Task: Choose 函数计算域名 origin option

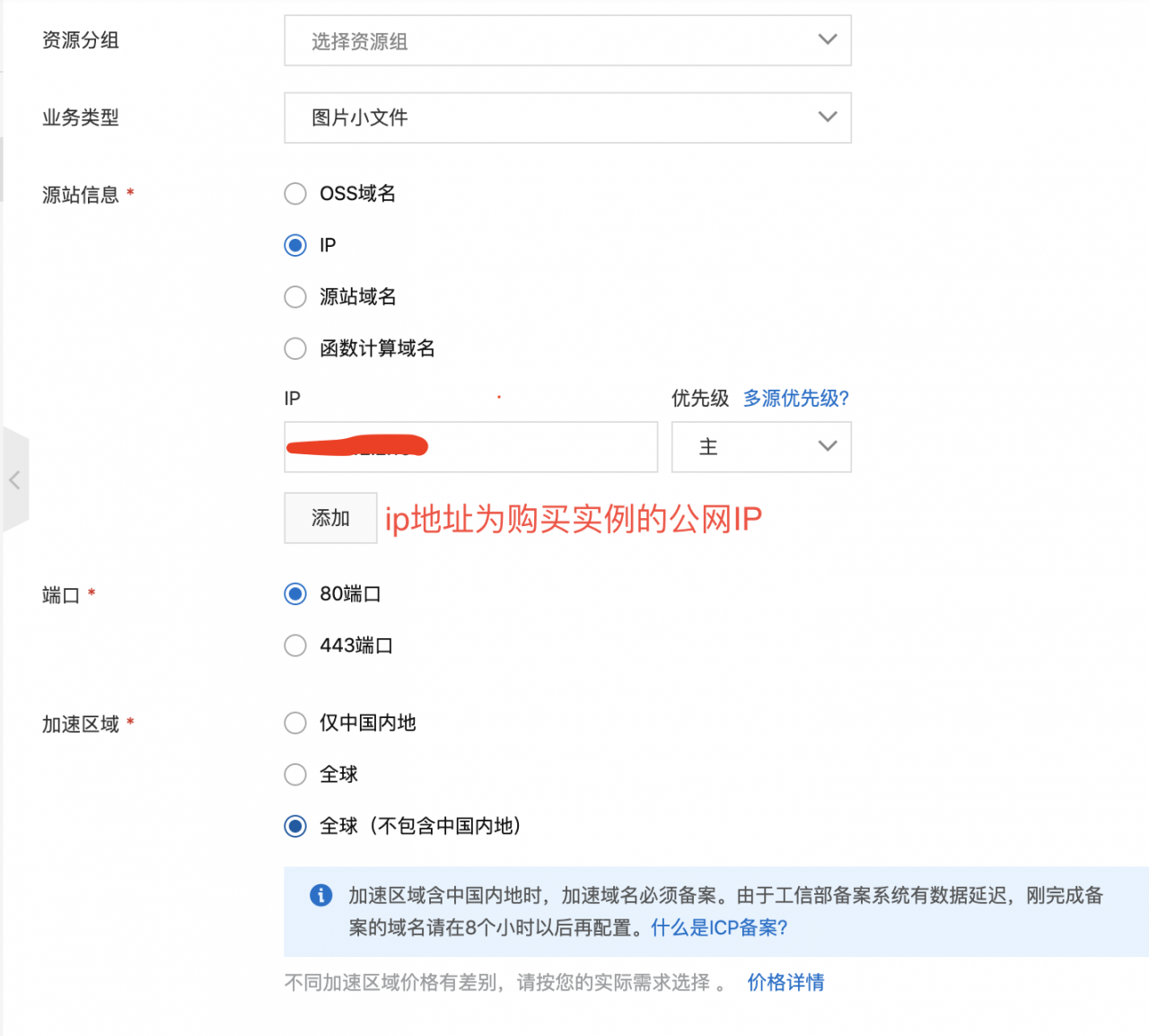Action: click(295, 348)
